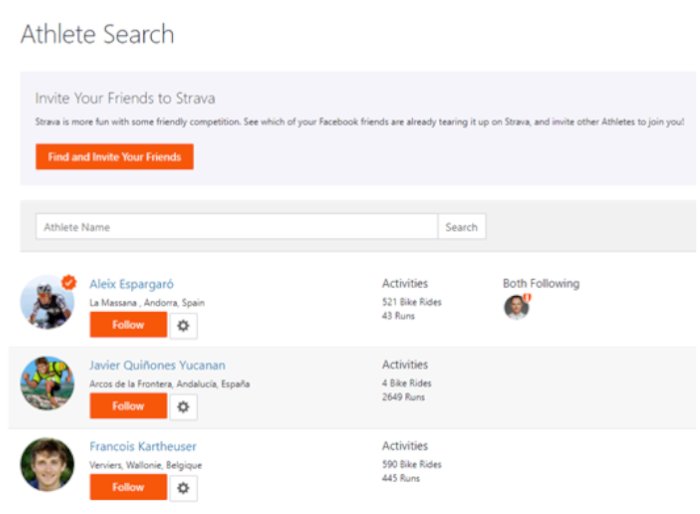Open Francois Kartheuser's profile picture
Viewport: 700px width, 514px height.
click(47, 464)
